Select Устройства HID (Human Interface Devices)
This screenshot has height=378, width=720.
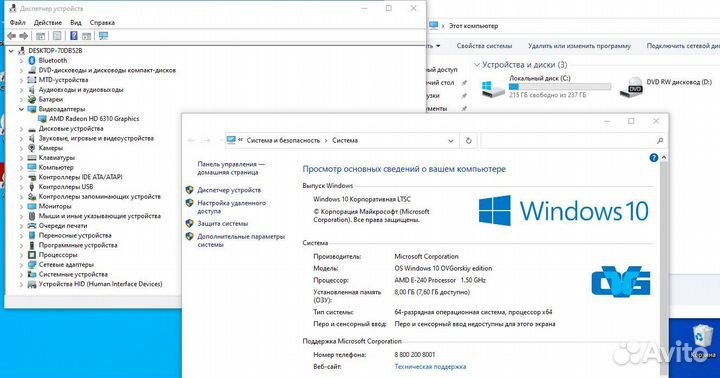(x=100, y=284)
